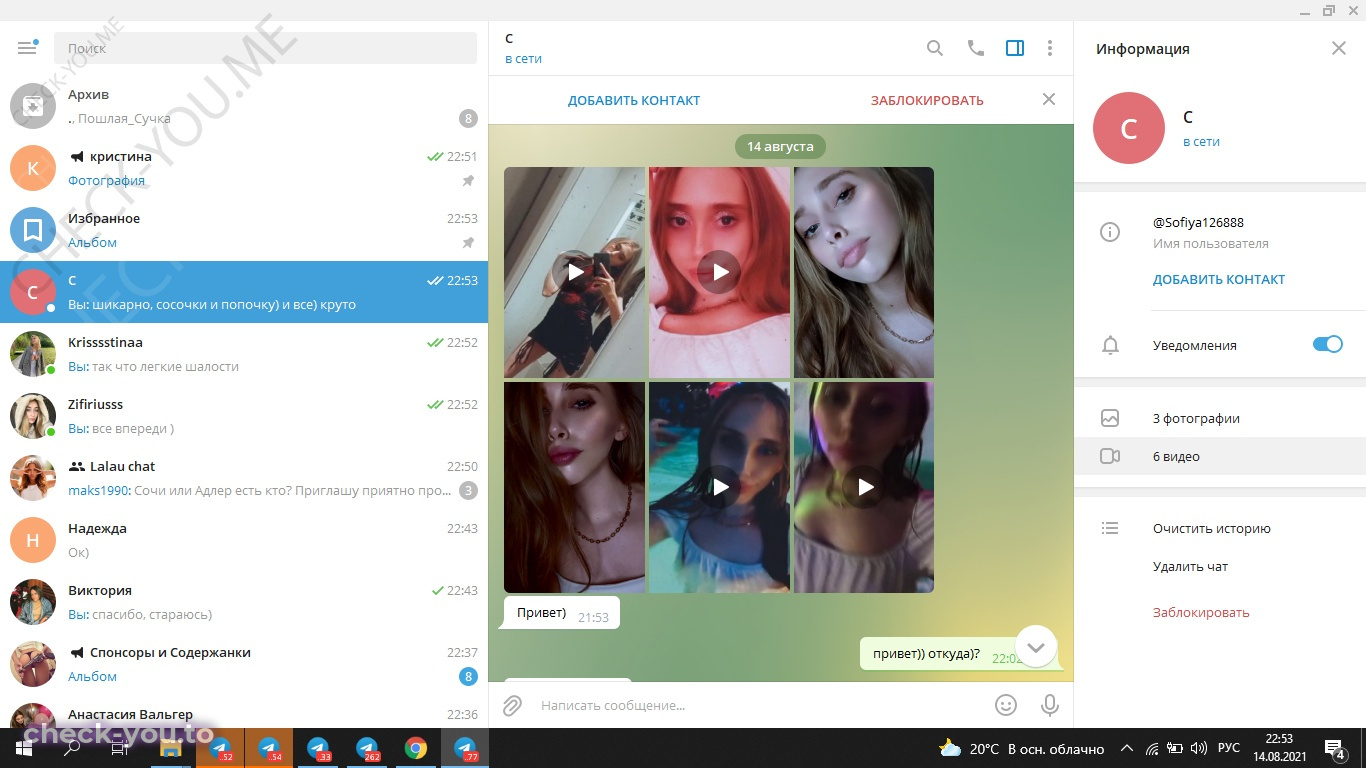
Task: Click ДОБАВИТЬ КОНТАКТ in the chat top bar
Action: click(634, 100)
